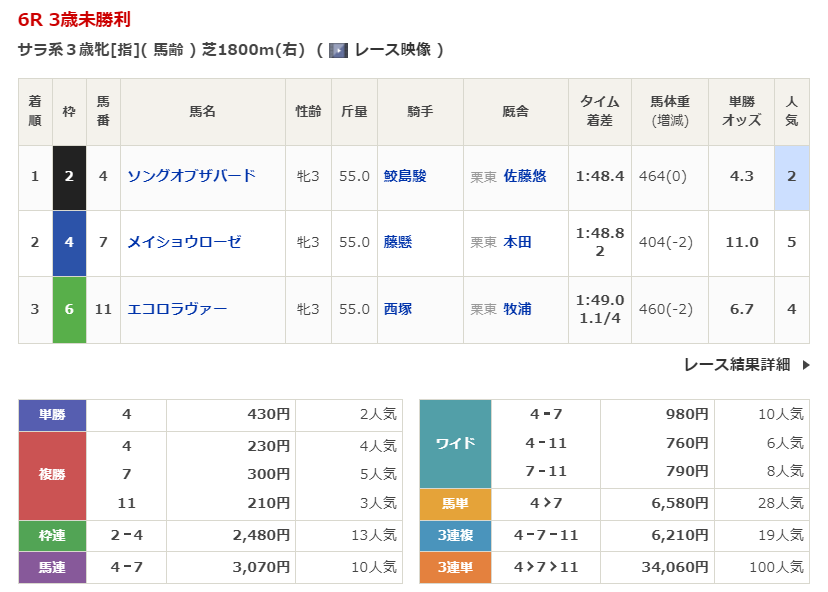
Task: Click the arrow next to レース結果詳細
Action: pyautogui.click(x=806, y=365)
